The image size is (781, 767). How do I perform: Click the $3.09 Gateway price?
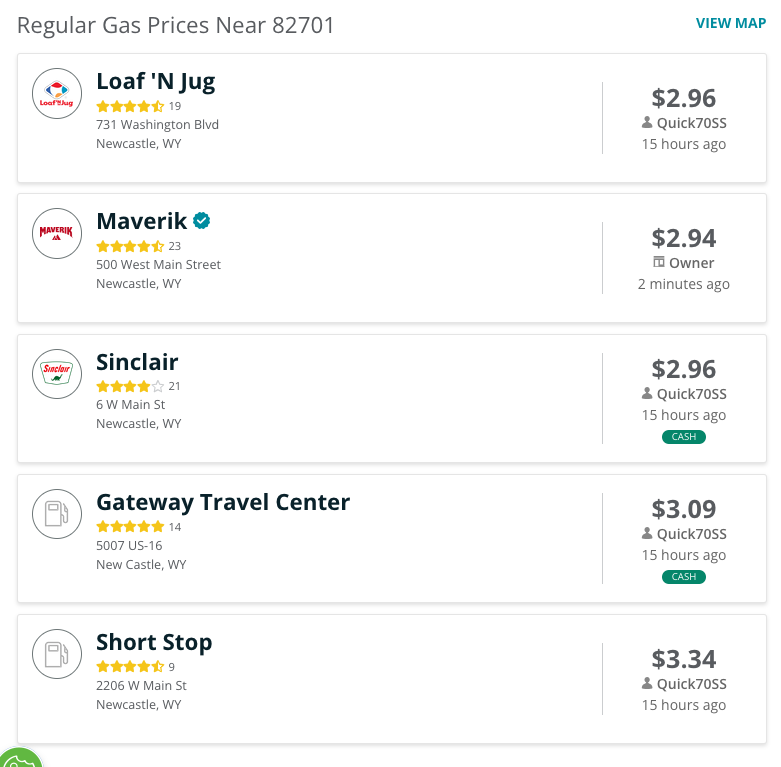683,509
